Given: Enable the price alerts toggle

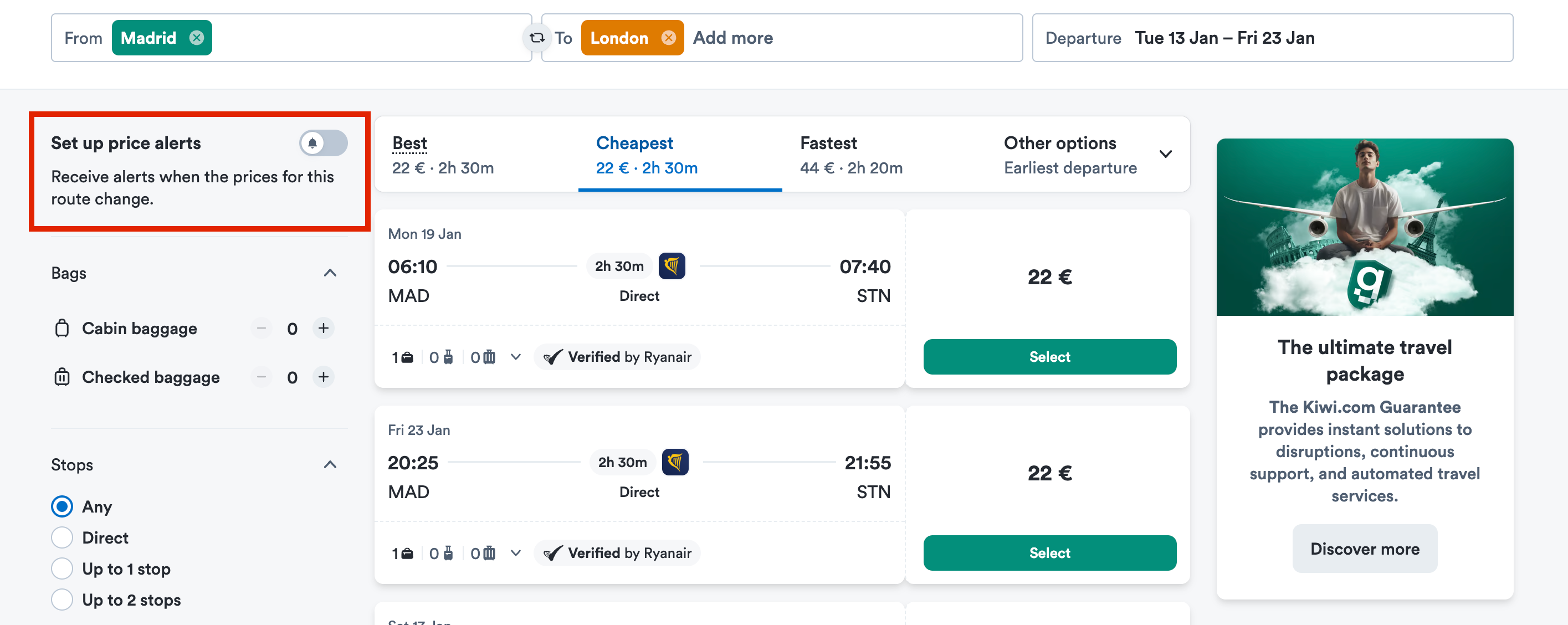Looking at the screenshot, I should click(x=323, y=143).
